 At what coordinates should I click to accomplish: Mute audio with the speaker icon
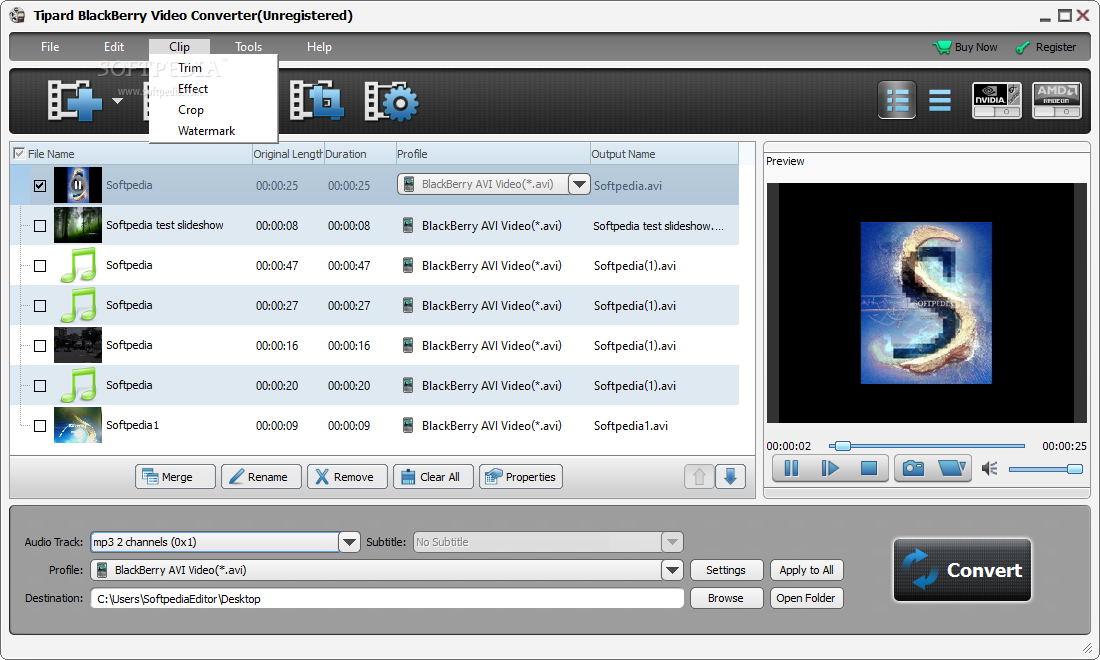point(989,469)
